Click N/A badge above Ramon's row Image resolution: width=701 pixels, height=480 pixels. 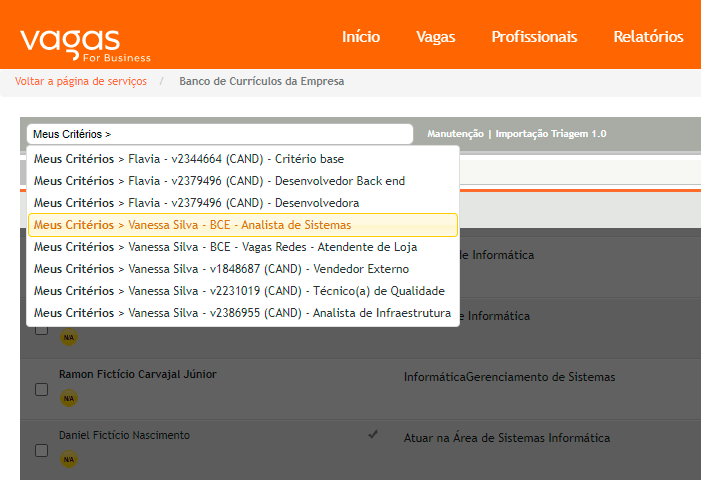click(x=69, y=337)
